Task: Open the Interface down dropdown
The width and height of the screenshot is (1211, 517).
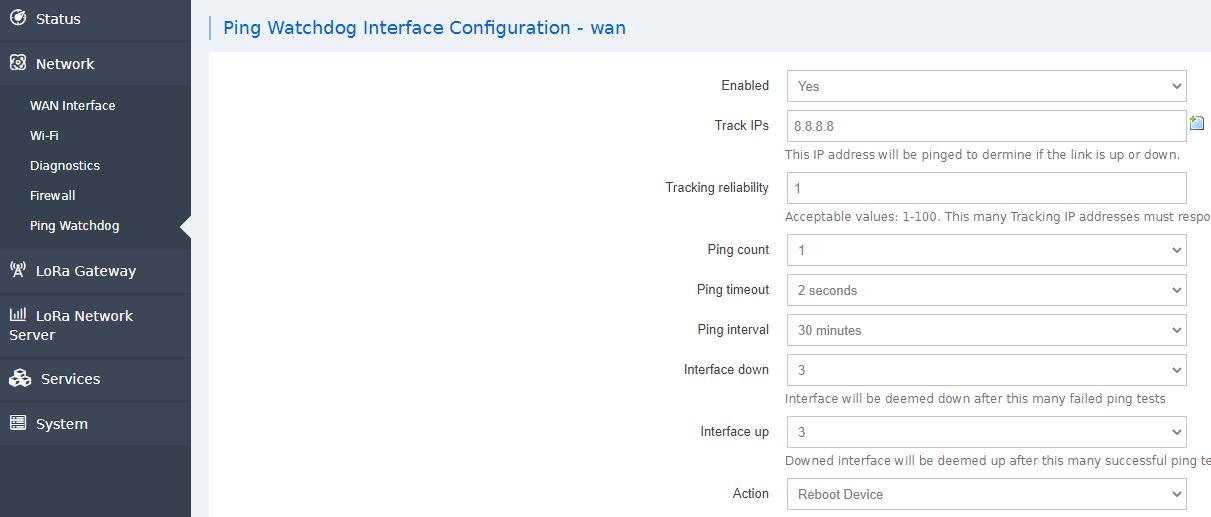Action: (986, 370)
